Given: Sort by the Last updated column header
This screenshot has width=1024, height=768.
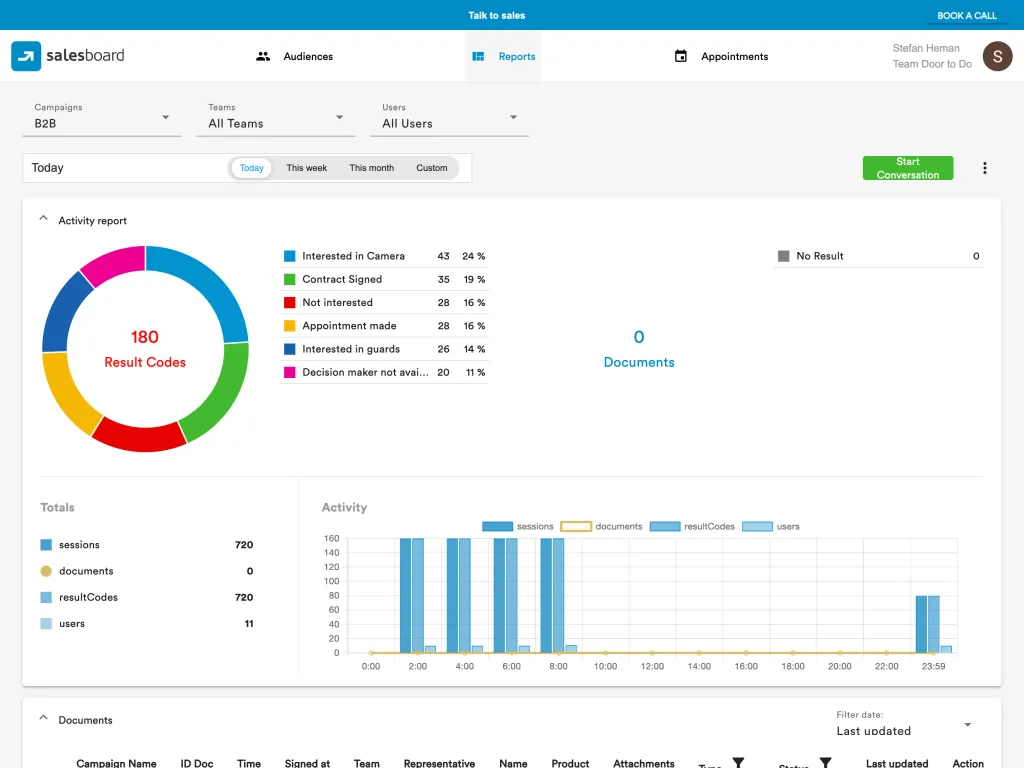Looking at the screenshot, I should pyautogui.click(x=897, y=763).
